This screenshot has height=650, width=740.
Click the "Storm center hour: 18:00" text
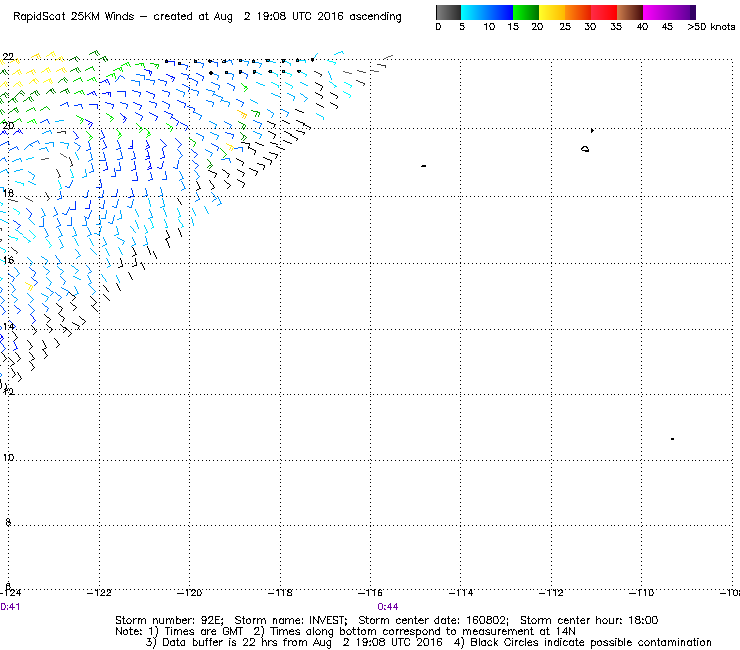coord(589,620)
